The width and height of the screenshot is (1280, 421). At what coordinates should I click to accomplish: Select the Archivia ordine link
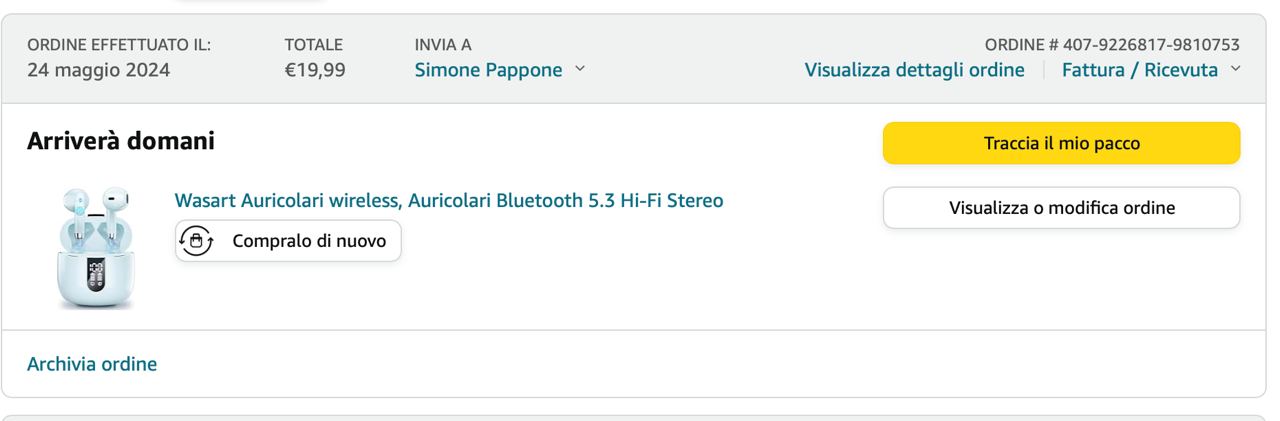pos(92,364)
